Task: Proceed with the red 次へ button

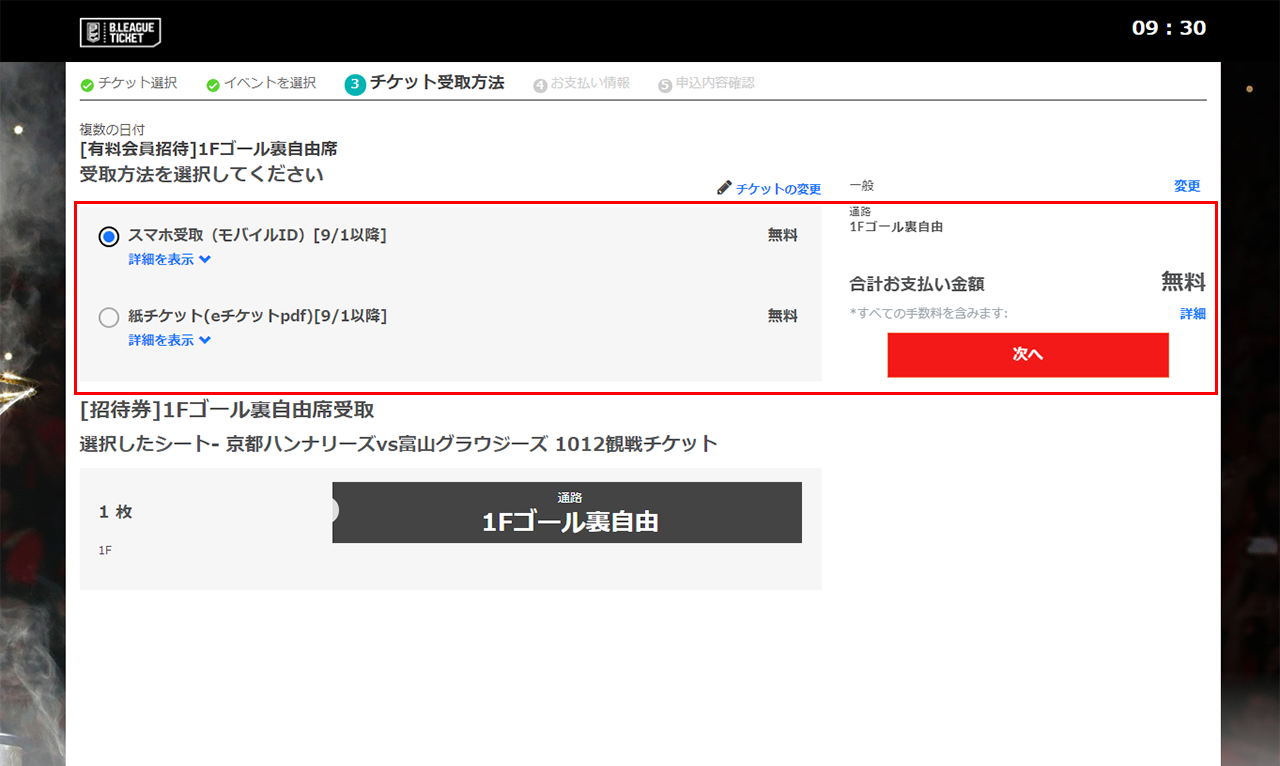Action: coord(1028,355)
